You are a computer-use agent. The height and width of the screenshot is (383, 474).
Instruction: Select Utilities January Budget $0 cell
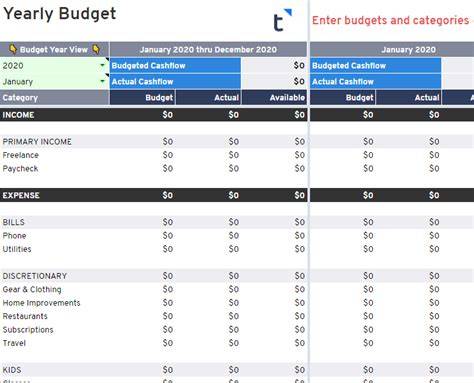[x=368, y=249]
